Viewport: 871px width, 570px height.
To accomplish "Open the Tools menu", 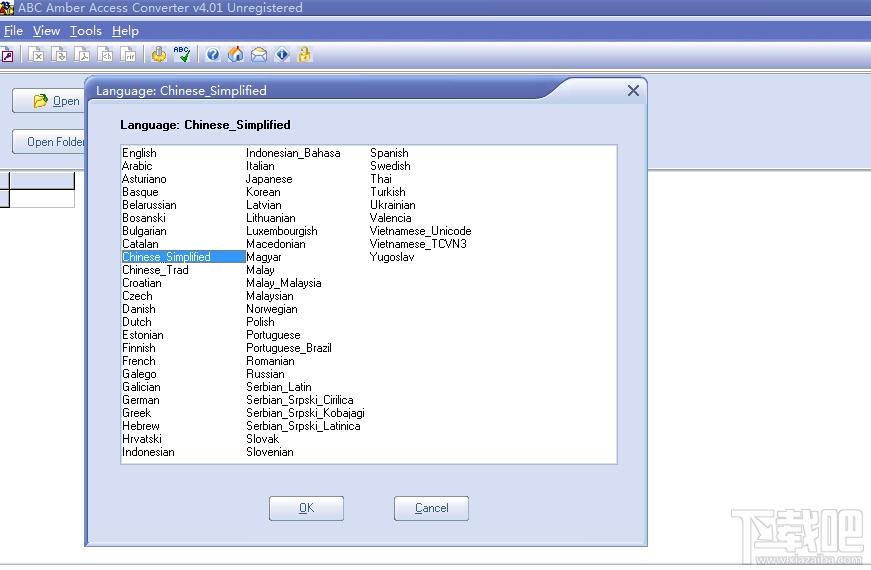I will click(x=86, y=31).
